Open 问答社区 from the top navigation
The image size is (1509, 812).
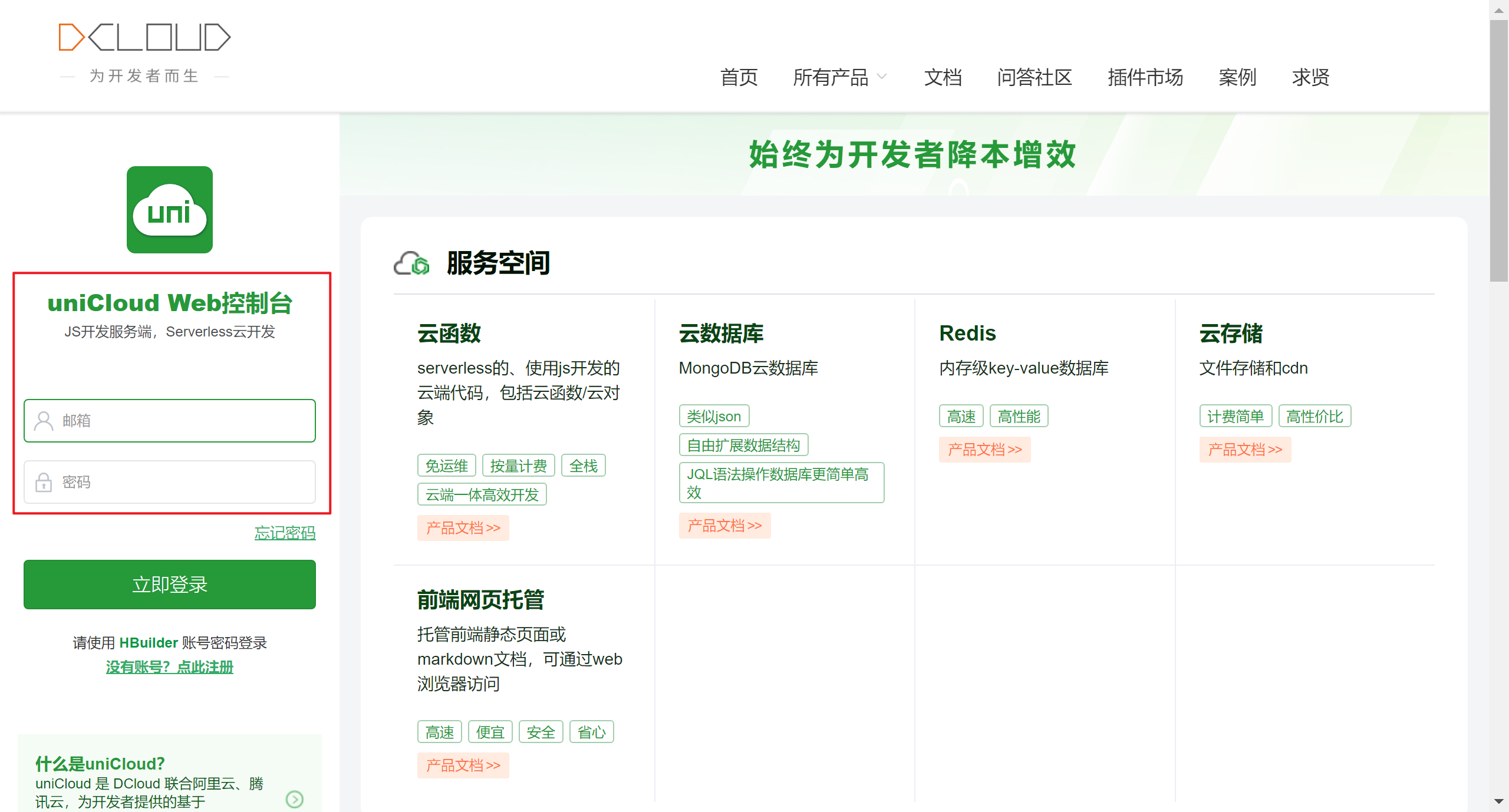point(1034,77)
